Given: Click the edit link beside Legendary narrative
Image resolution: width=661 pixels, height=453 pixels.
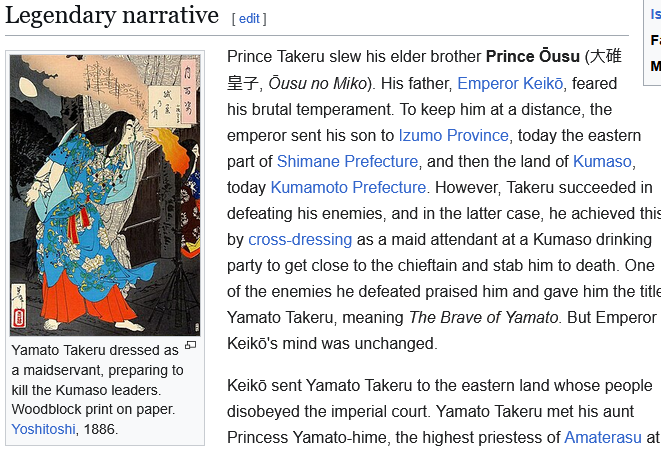Looking at the screenshot, I should click(248, 18).
